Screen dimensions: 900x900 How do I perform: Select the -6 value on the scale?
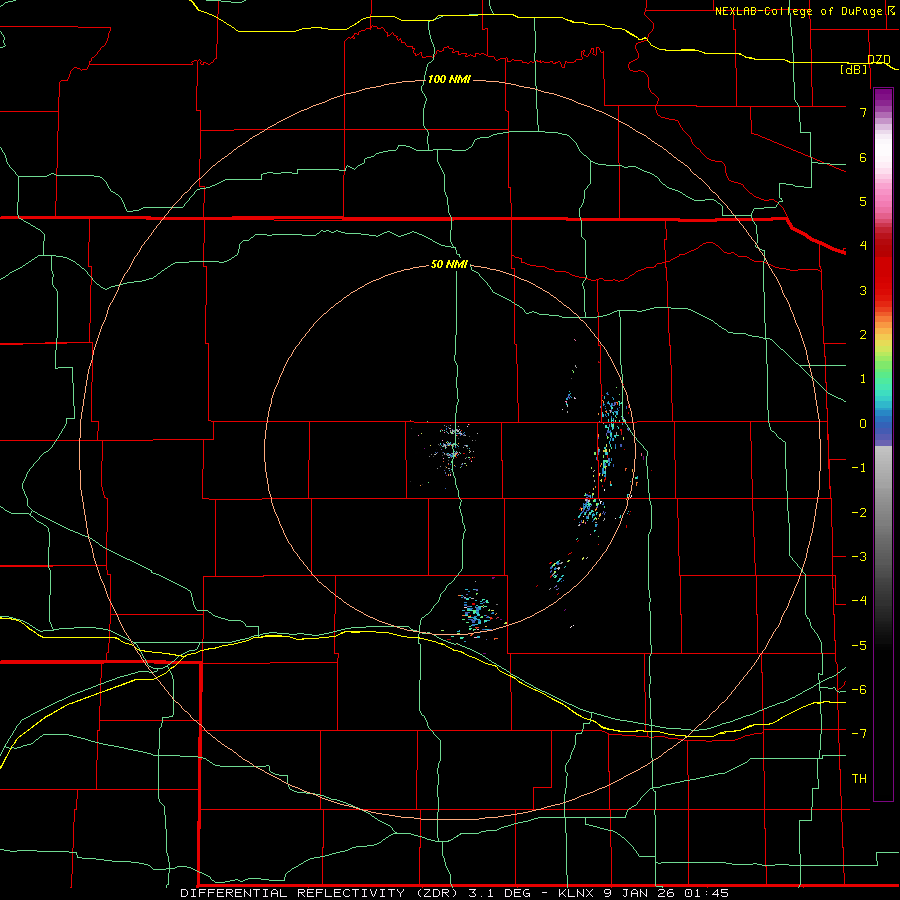[859, 690]
